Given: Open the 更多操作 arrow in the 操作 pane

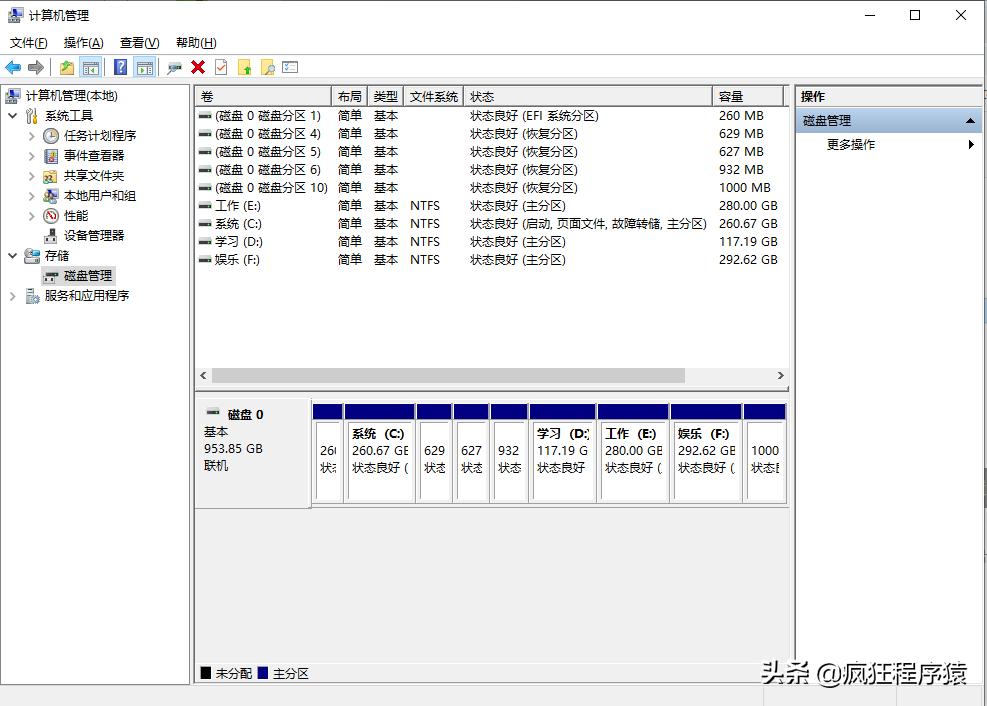Looking at the screenshot, I should (x=969, y=143).
